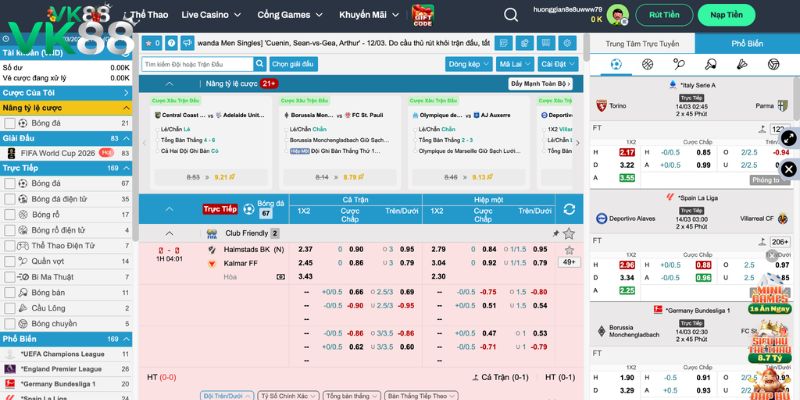Switch to the Phổ Biến tab
800x400 pixels.
click(x=747, y=44)
